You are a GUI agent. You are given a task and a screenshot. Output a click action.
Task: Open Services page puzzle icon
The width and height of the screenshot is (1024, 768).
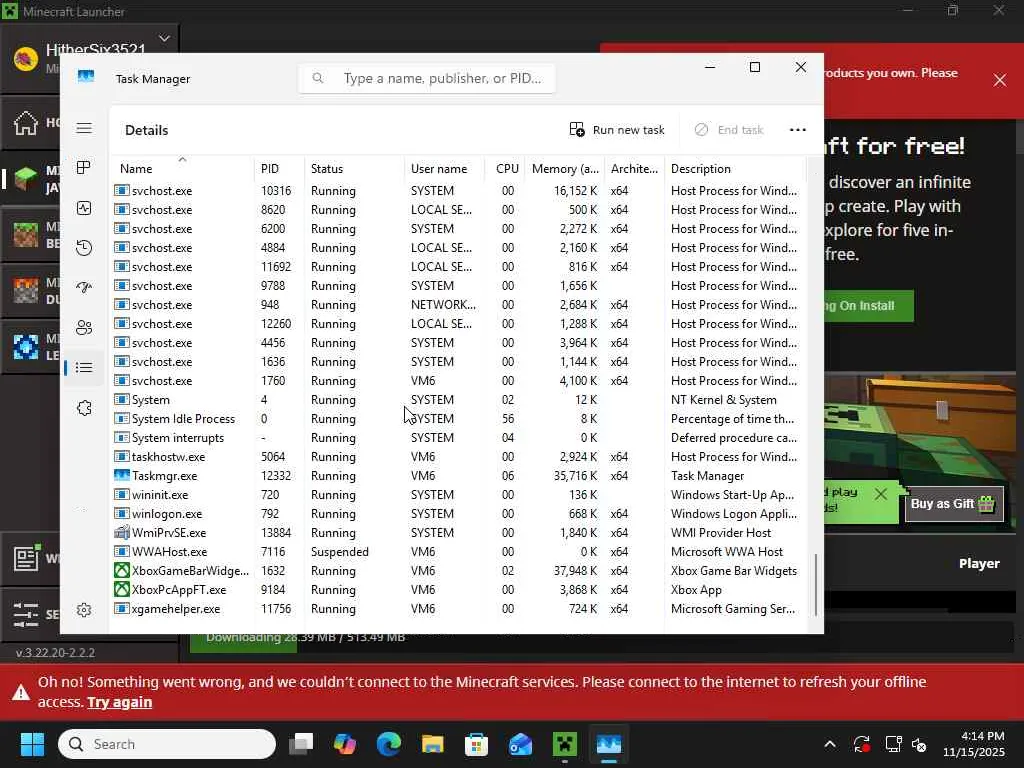pos(84,408)
